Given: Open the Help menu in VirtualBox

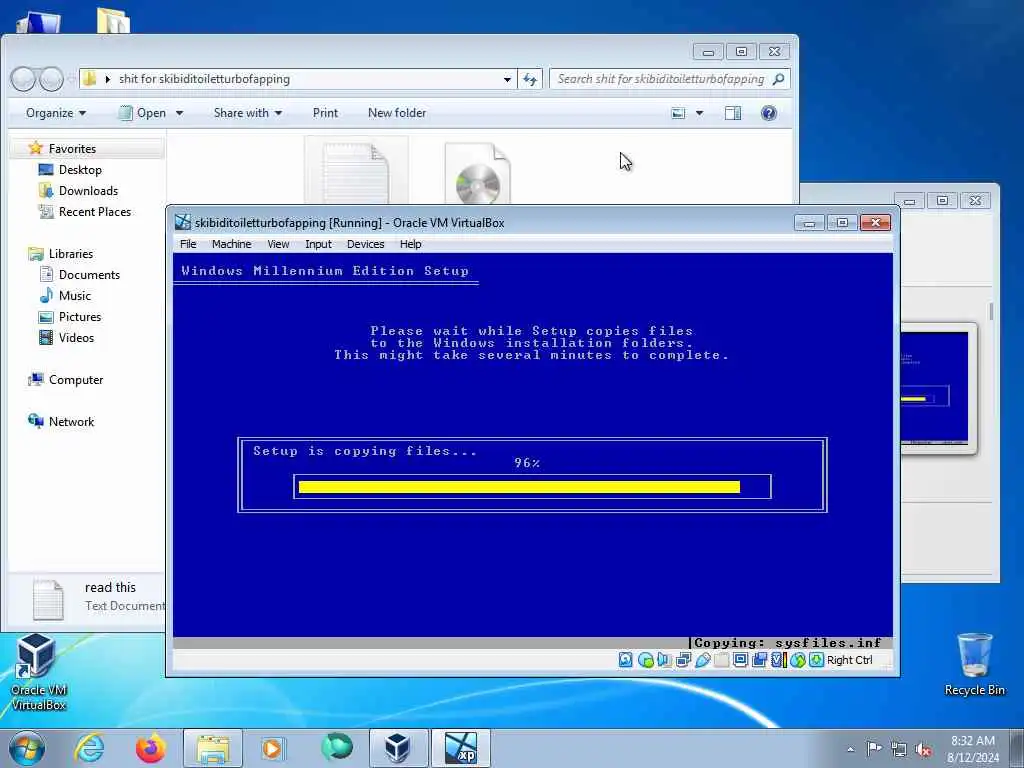Looking at the screenshot, I should [x=410, y=244].
